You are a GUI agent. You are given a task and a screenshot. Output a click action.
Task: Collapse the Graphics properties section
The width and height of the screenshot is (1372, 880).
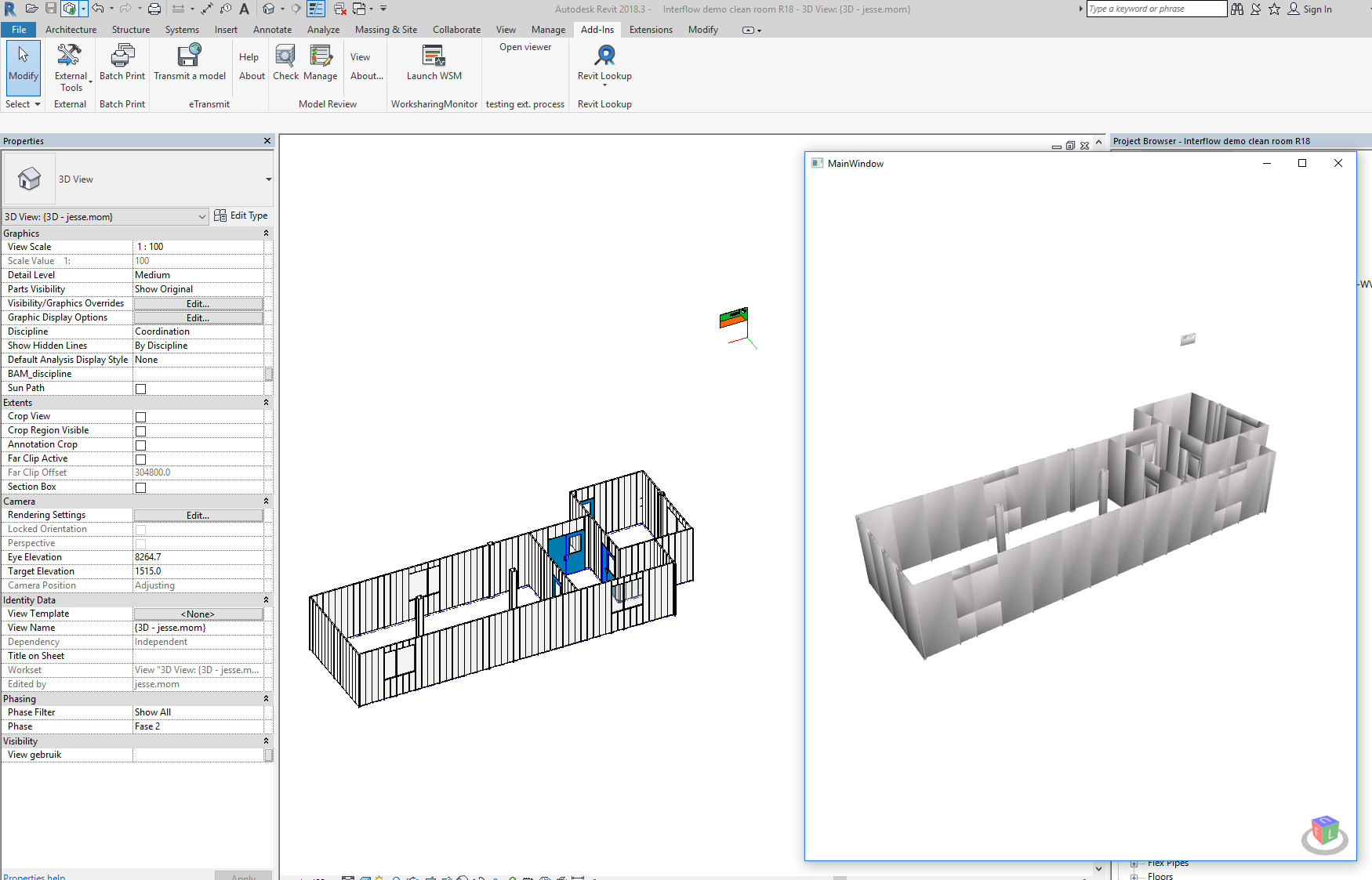[x=265, y=233]
